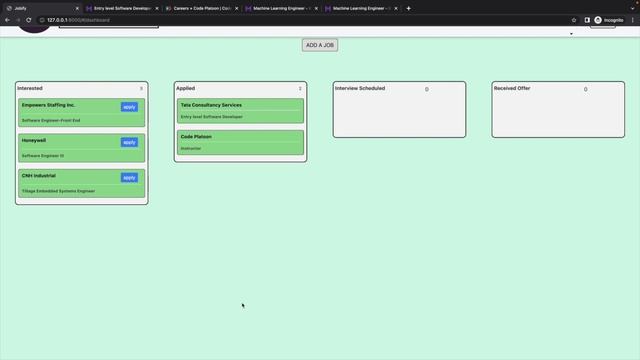
Task: Open the tab search chevron
Action: (632, 9)
